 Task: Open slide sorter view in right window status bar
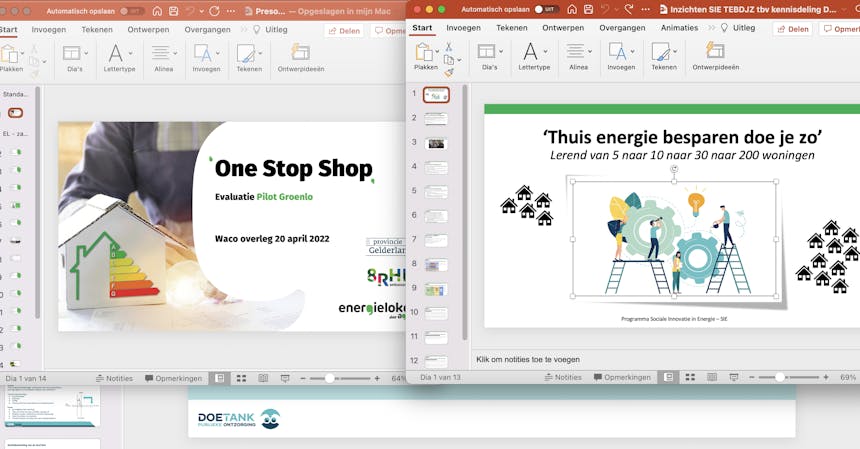pos(689,378)
